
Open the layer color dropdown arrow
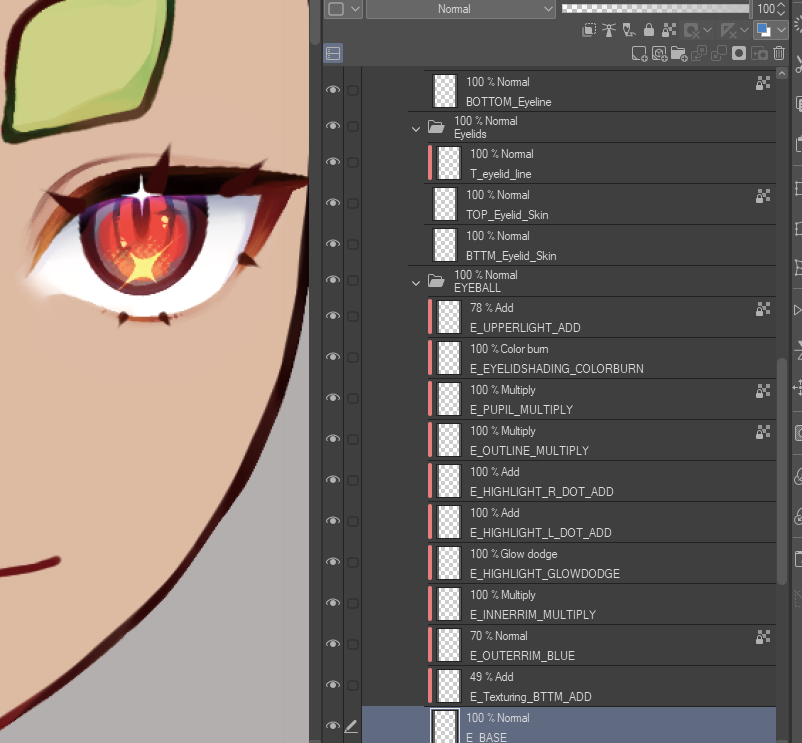[x=782, y=30]
